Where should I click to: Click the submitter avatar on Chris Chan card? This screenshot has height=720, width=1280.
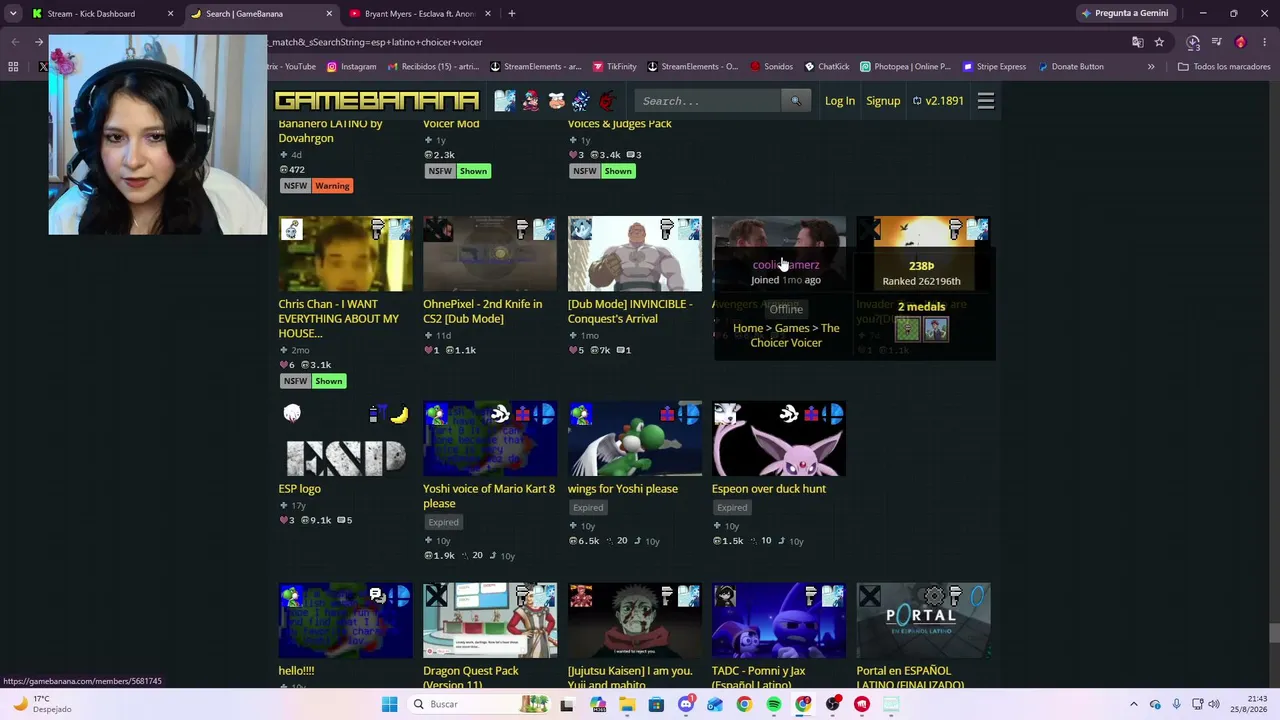pyautogui.click(x=291, y=231)
